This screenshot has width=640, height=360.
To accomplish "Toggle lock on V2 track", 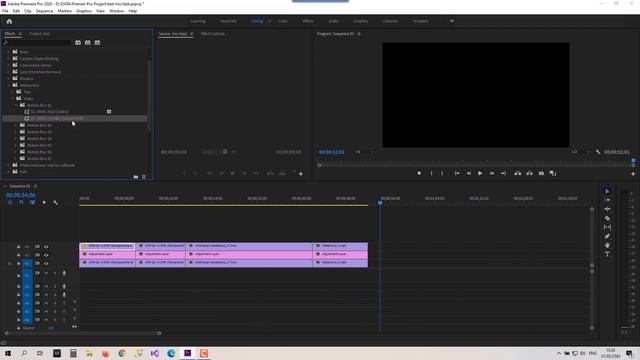I will (18, 255).
